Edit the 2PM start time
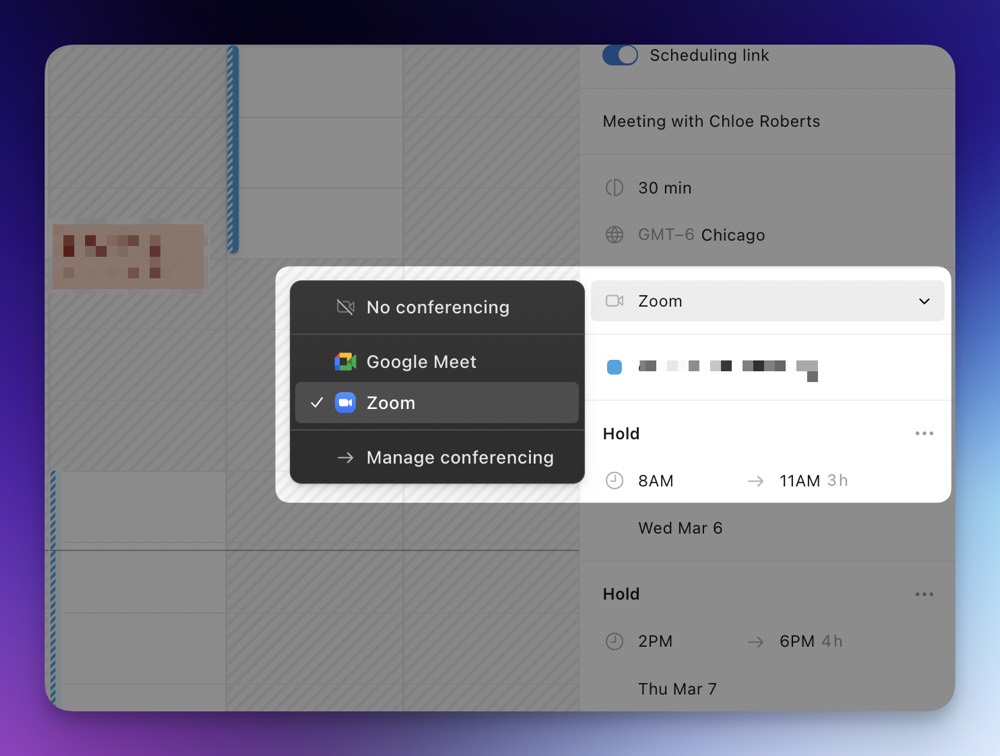Viewport: 1000px width, 756px height. pos(656,641)
